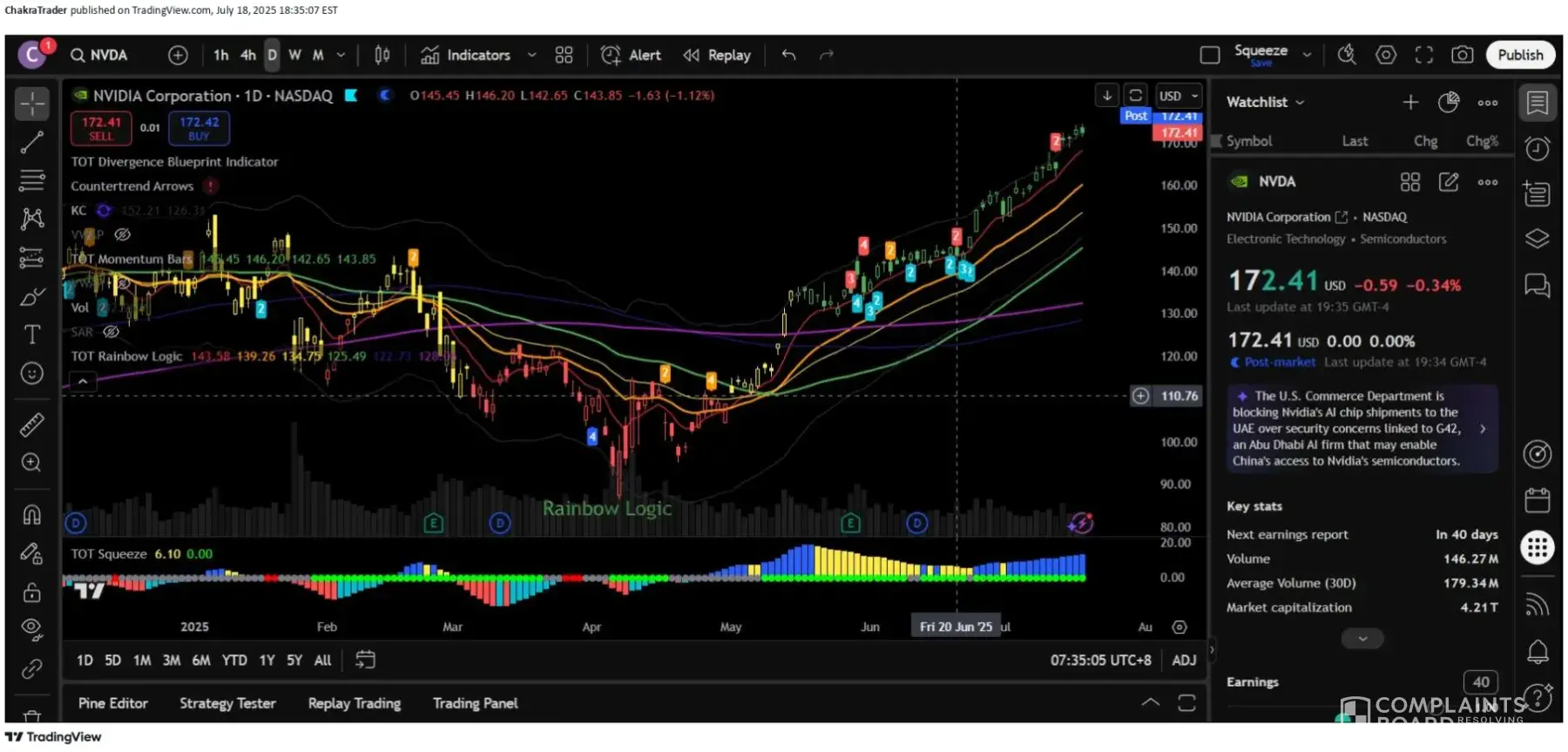Open the Alerts clock icon in right sidebar
Screen dimensions: 1568x752
[x=1538, y=149]
